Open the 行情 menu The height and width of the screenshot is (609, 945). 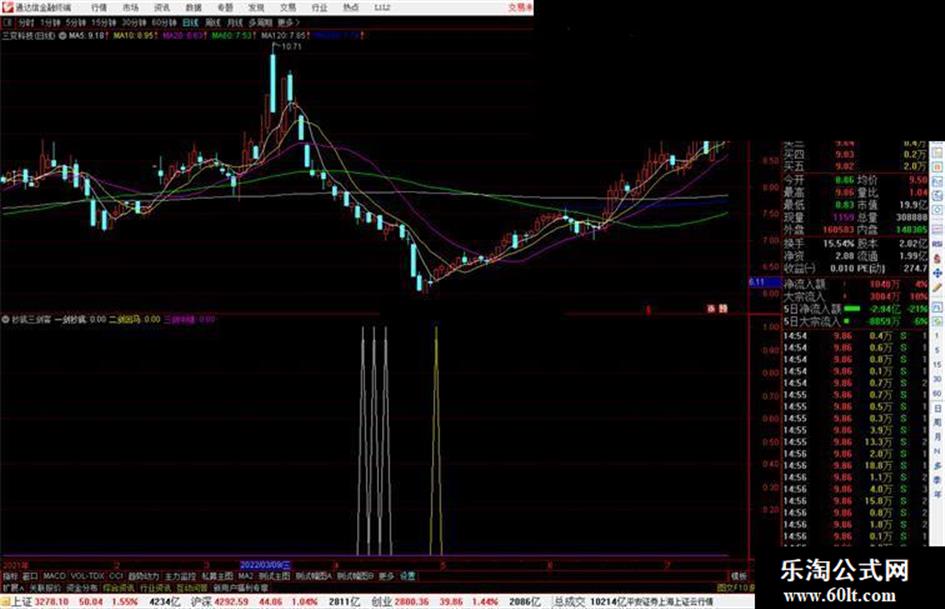point(99,8)
